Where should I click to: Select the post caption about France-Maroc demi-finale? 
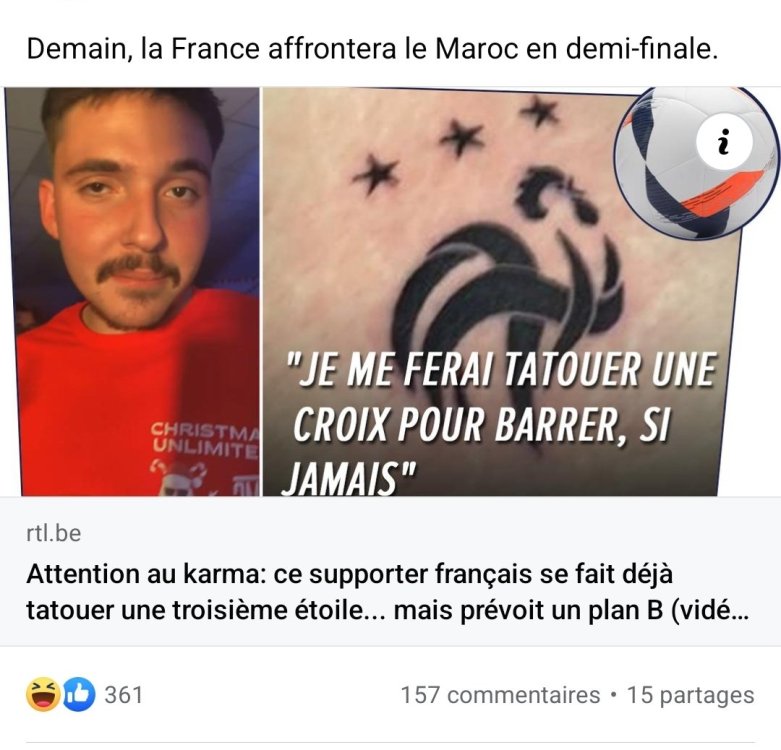372,49
